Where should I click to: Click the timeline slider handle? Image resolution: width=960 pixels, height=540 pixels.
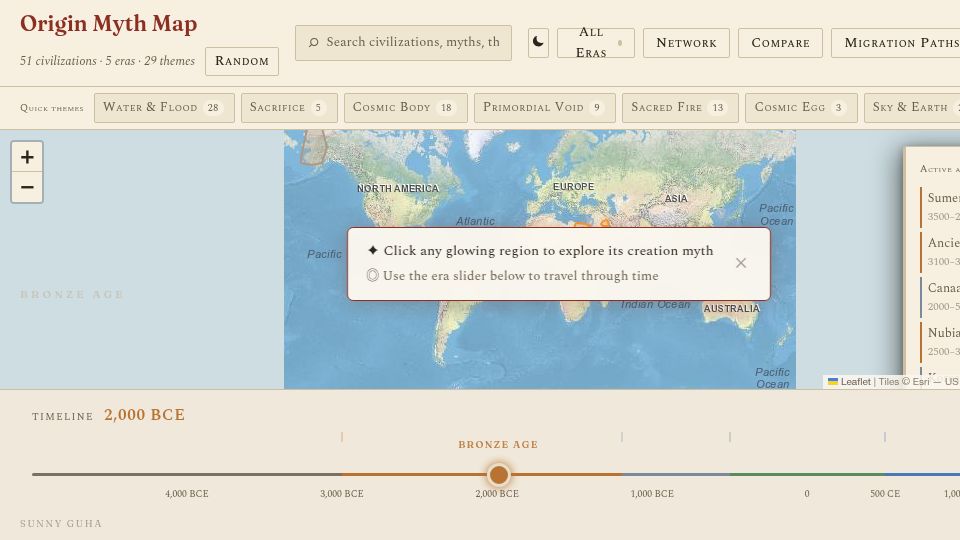tap(499, 474)
